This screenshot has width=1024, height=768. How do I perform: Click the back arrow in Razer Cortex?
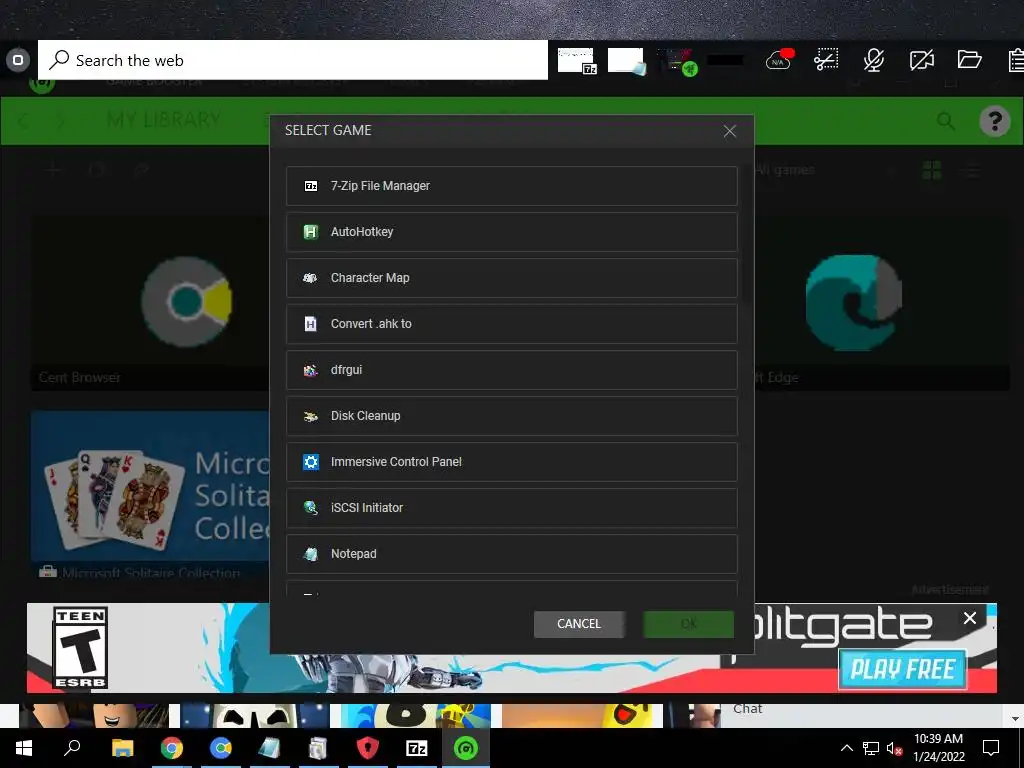(24, 121)
